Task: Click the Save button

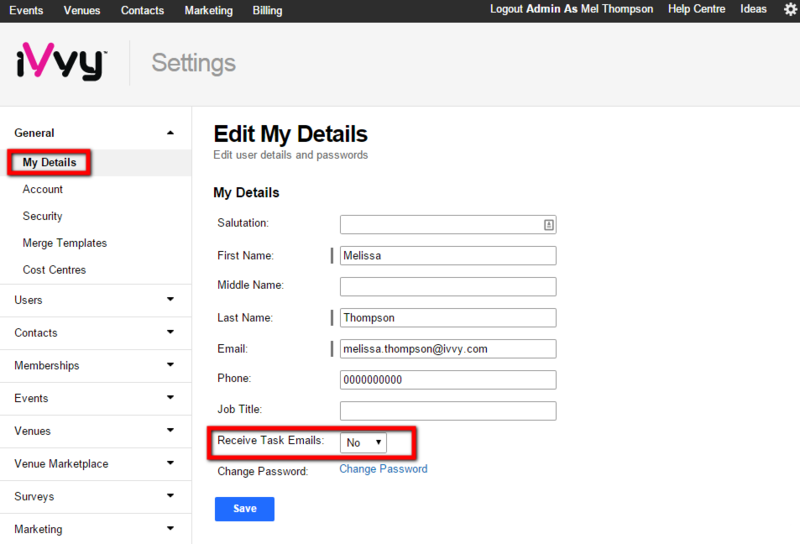Action: pyautogui.click(x=244, y=509)
